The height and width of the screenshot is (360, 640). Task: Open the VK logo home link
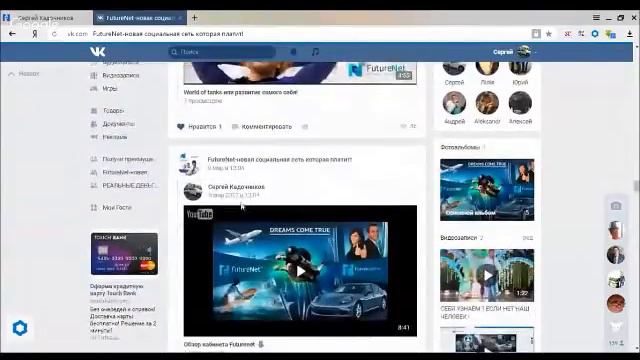pos(98,52)
